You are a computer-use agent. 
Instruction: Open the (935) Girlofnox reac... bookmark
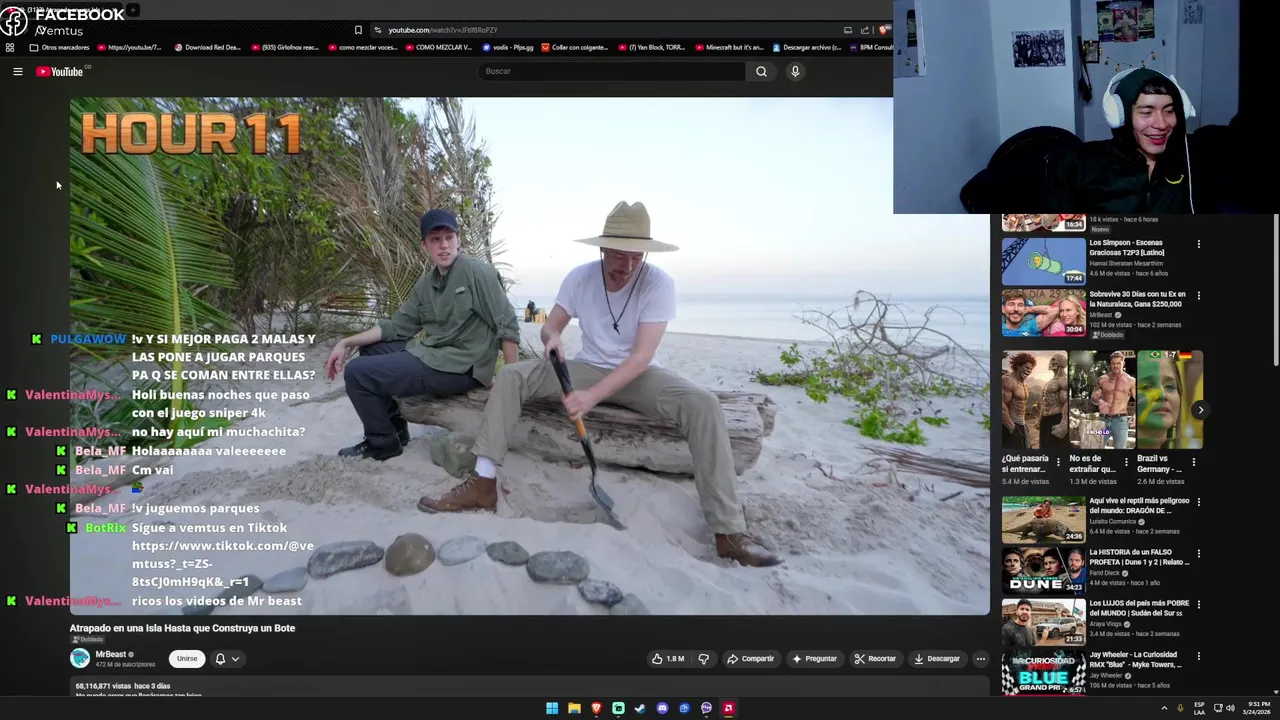click(x=284, y=47)
